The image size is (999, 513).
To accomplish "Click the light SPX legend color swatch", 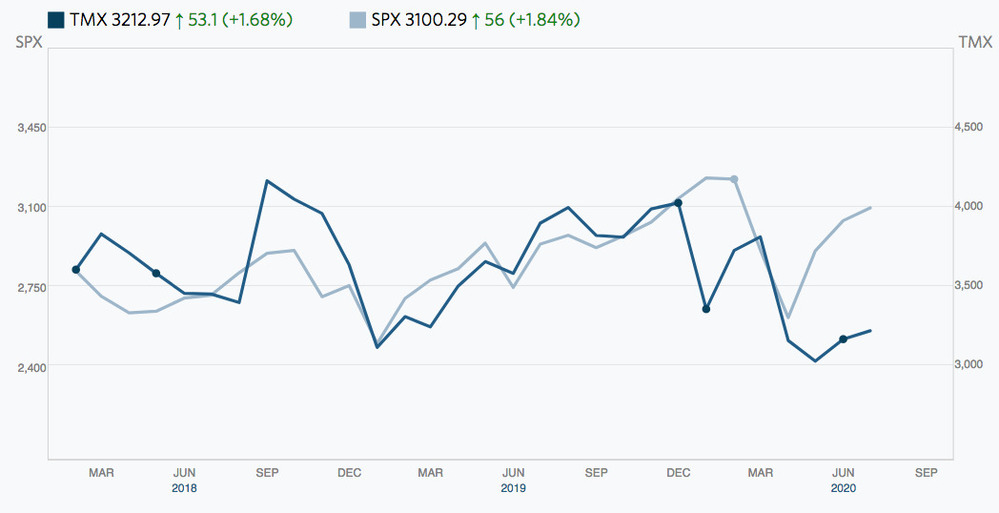I will (358, 19).
